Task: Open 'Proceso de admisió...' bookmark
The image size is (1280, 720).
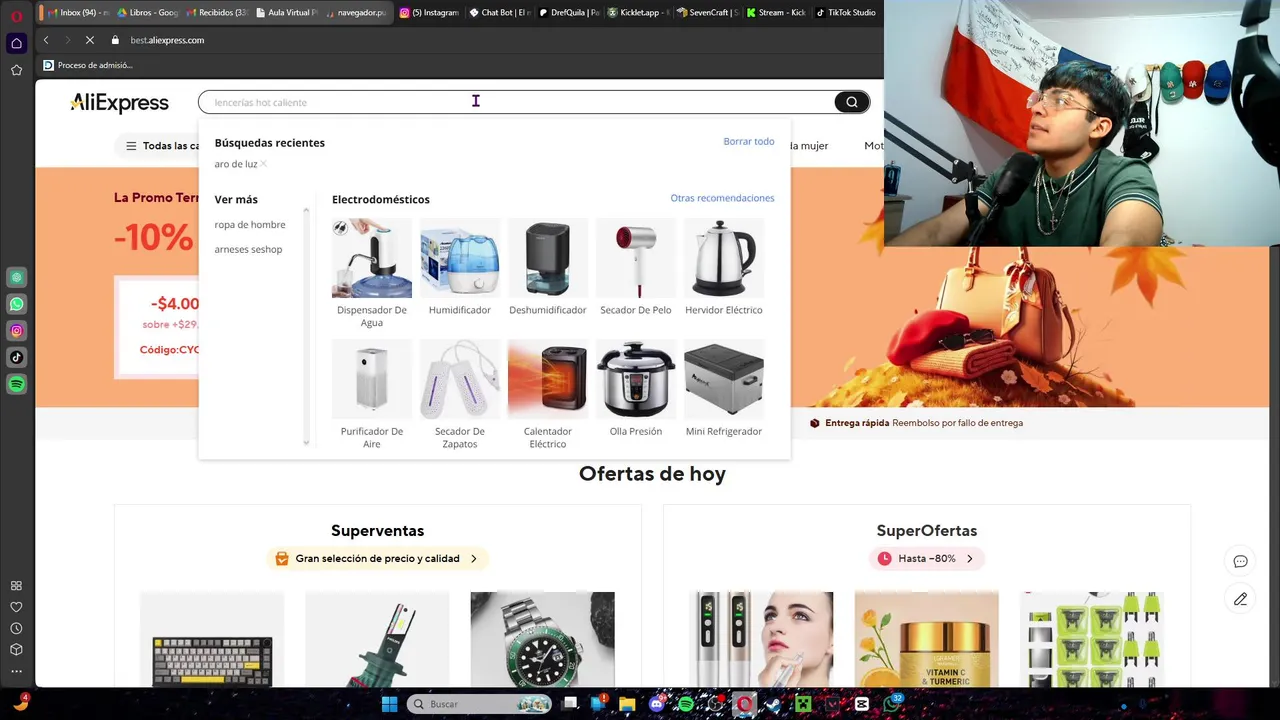Action: 87,65
